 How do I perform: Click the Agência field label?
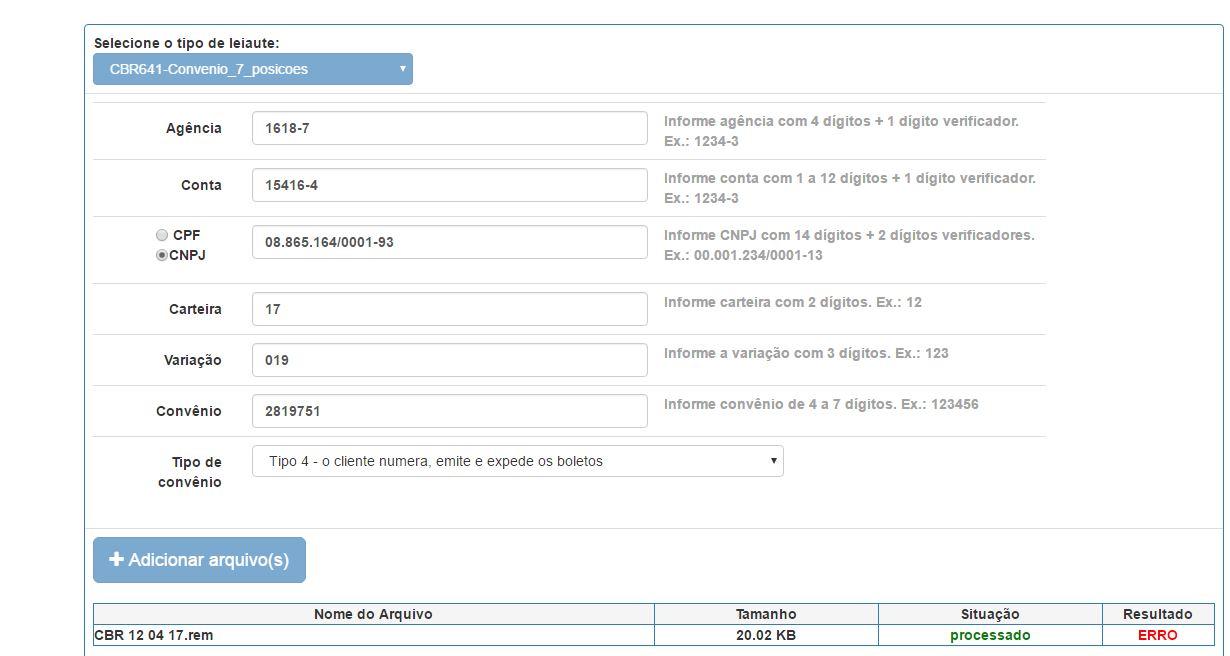coord(194,128)
